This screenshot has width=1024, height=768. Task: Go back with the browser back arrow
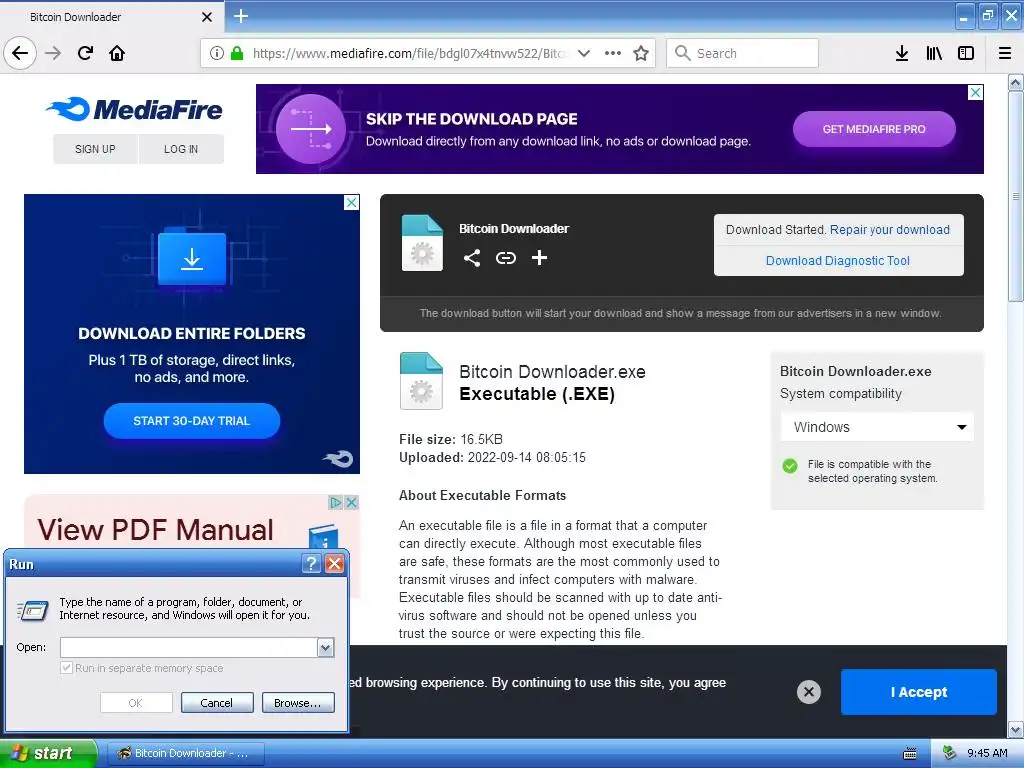20,53
